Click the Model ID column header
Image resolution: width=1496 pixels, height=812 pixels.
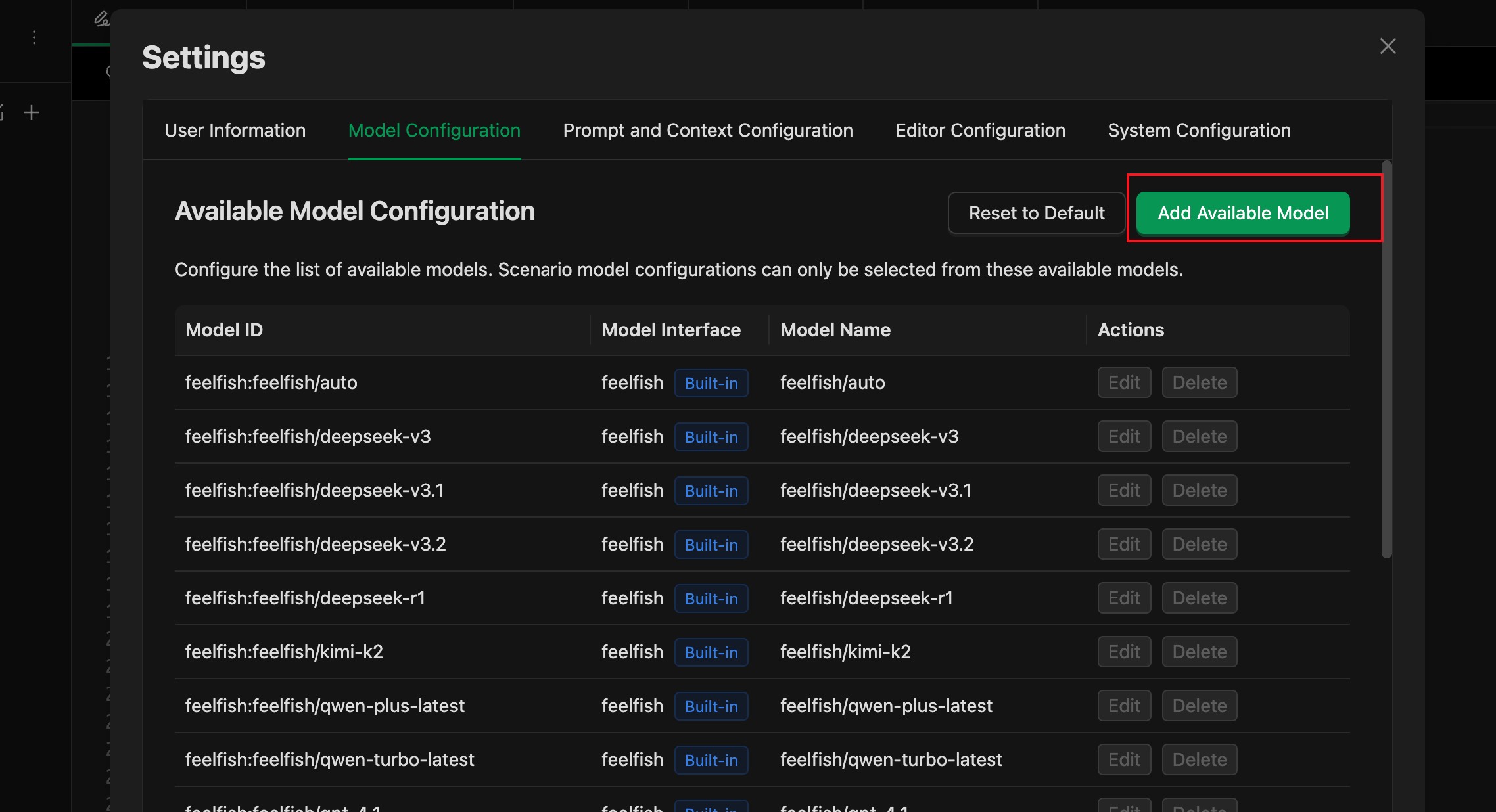[x=224, y=330]
